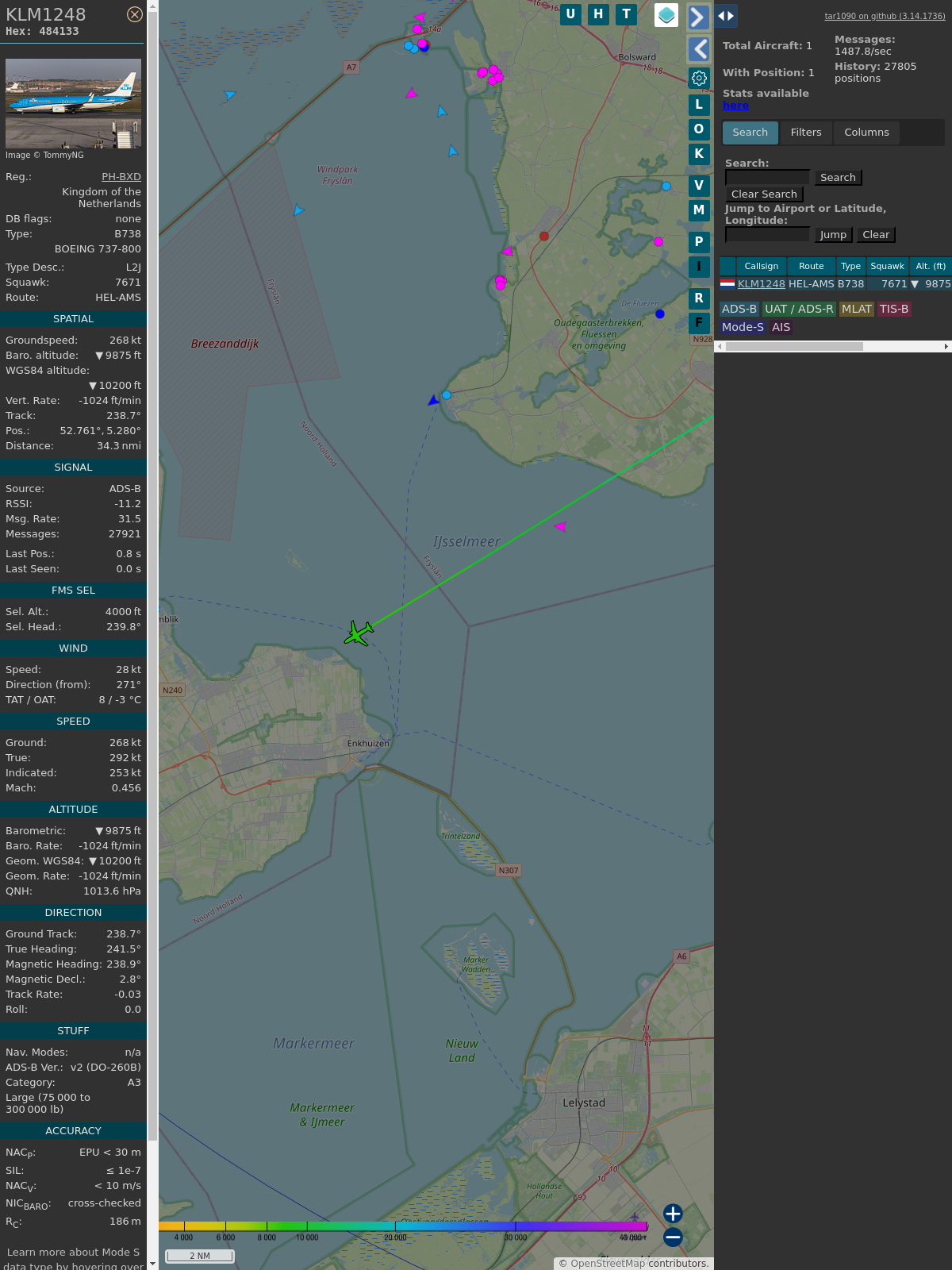Close the KLM1248 info panel
952x1270 pixels.
pyautogui.click(x=135, y=14)
